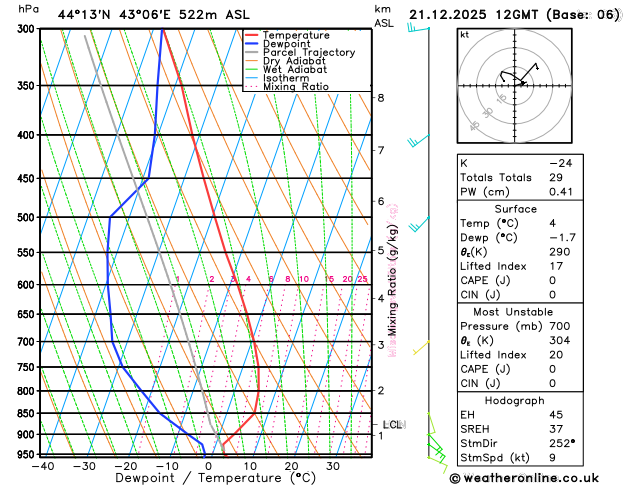Click the 5 km altitude tick label
The height and width of the screenshot is (486, 629).
pyautogui.click(x=381, y=251)
